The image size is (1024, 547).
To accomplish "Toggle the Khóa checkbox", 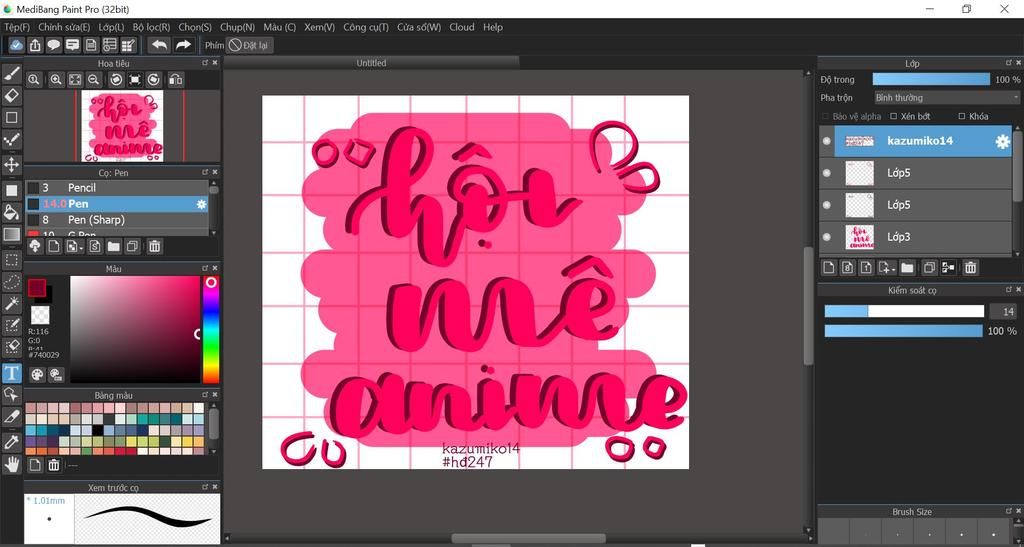I will coord(961,116).
